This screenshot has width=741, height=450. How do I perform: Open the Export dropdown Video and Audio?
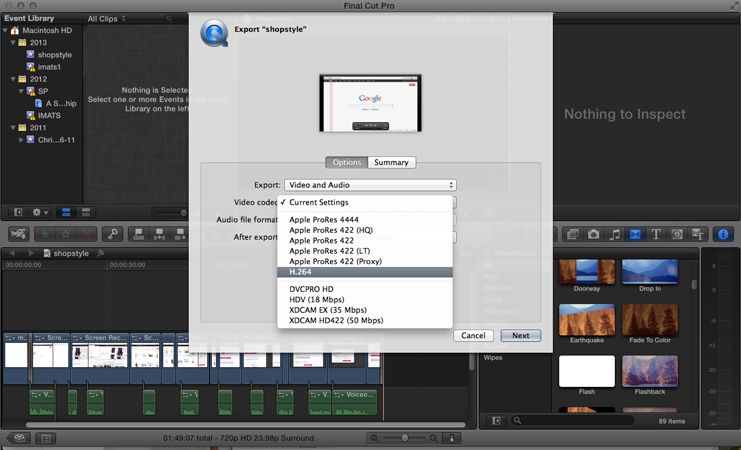[x=370, y=185]
